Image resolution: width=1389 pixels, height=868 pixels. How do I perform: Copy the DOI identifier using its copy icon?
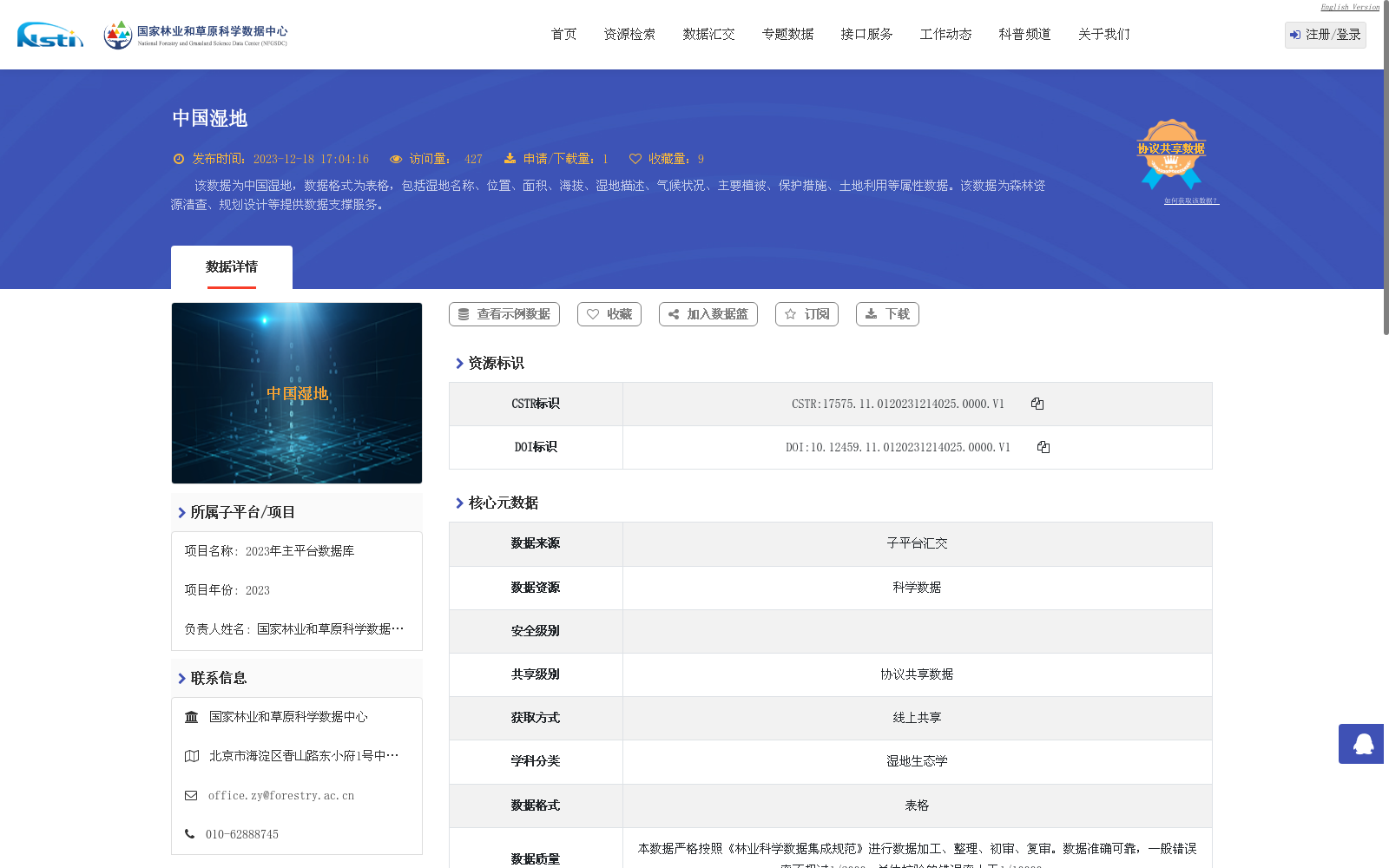pos(1043,447)
